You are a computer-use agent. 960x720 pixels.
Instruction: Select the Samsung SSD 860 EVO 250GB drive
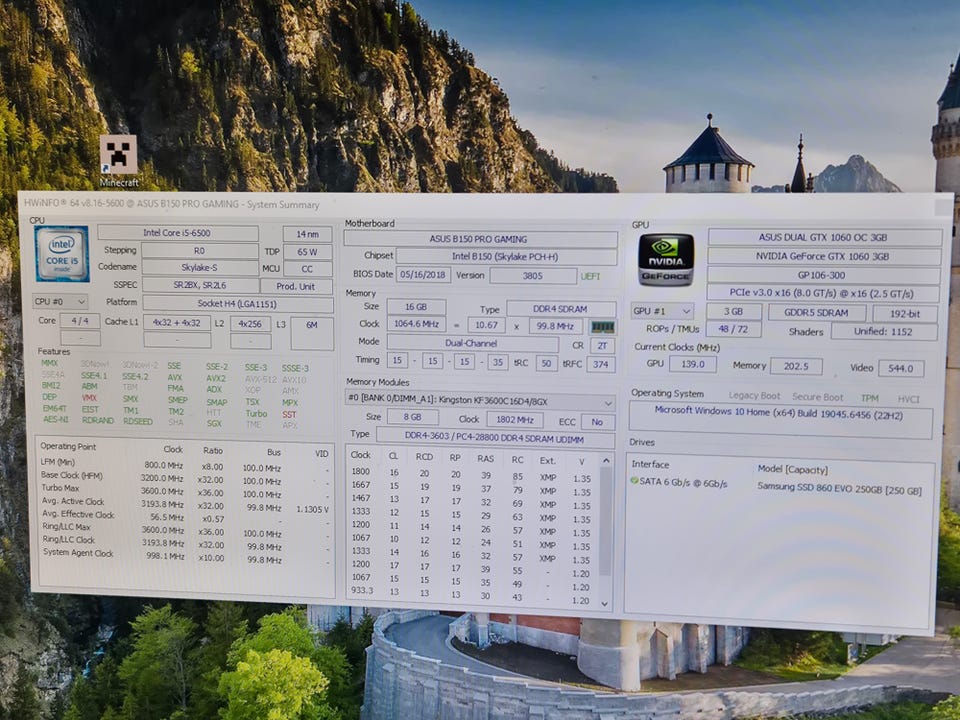839,489
